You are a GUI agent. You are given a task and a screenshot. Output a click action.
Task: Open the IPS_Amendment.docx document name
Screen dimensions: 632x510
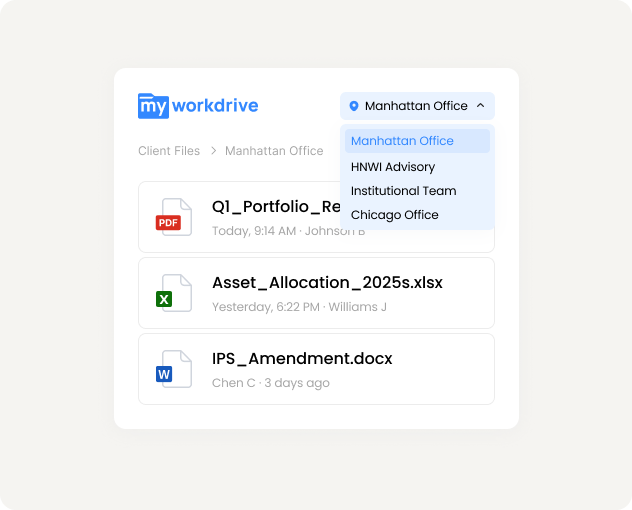(302, 359)
